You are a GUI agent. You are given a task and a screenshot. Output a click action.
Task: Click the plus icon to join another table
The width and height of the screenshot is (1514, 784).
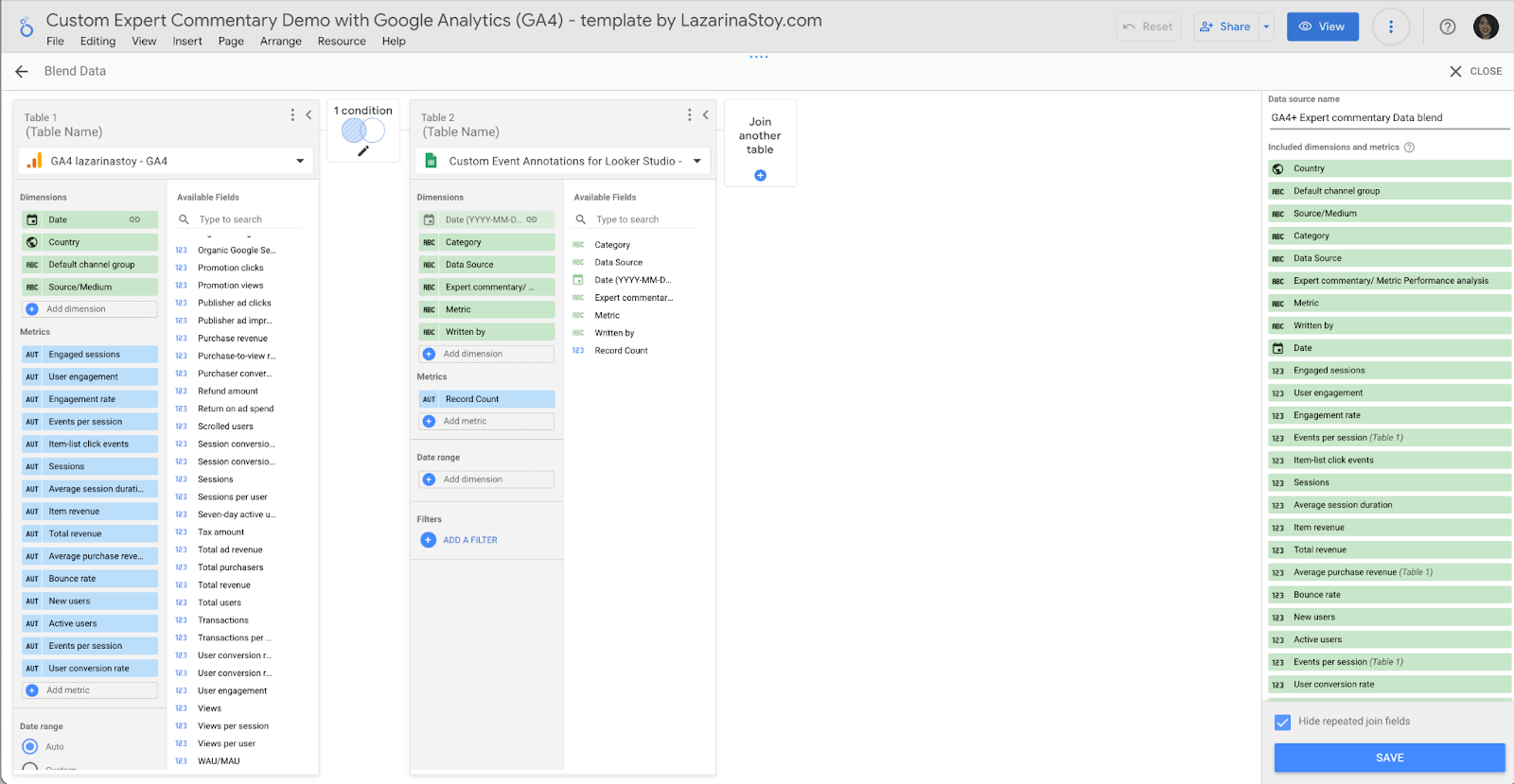pyautogui.click(x=760, y=175)
